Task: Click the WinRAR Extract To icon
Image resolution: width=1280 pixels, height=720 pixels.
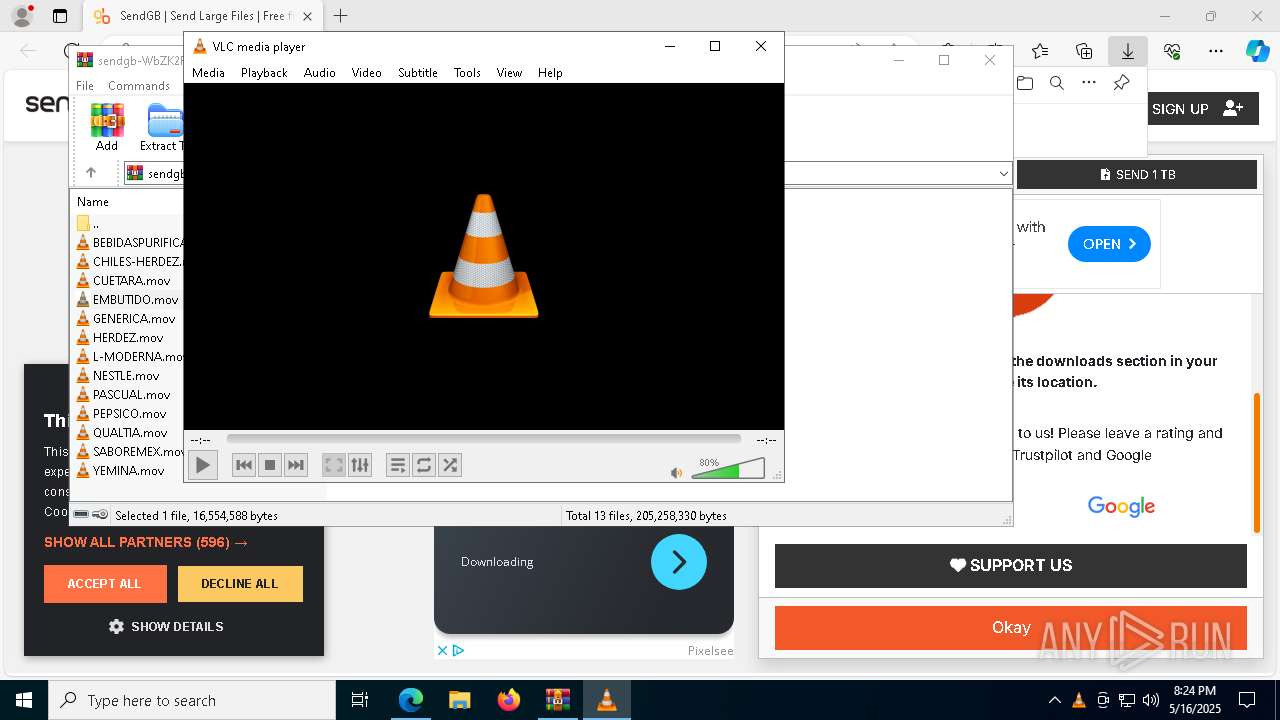Action: click(x=161, y=127)
